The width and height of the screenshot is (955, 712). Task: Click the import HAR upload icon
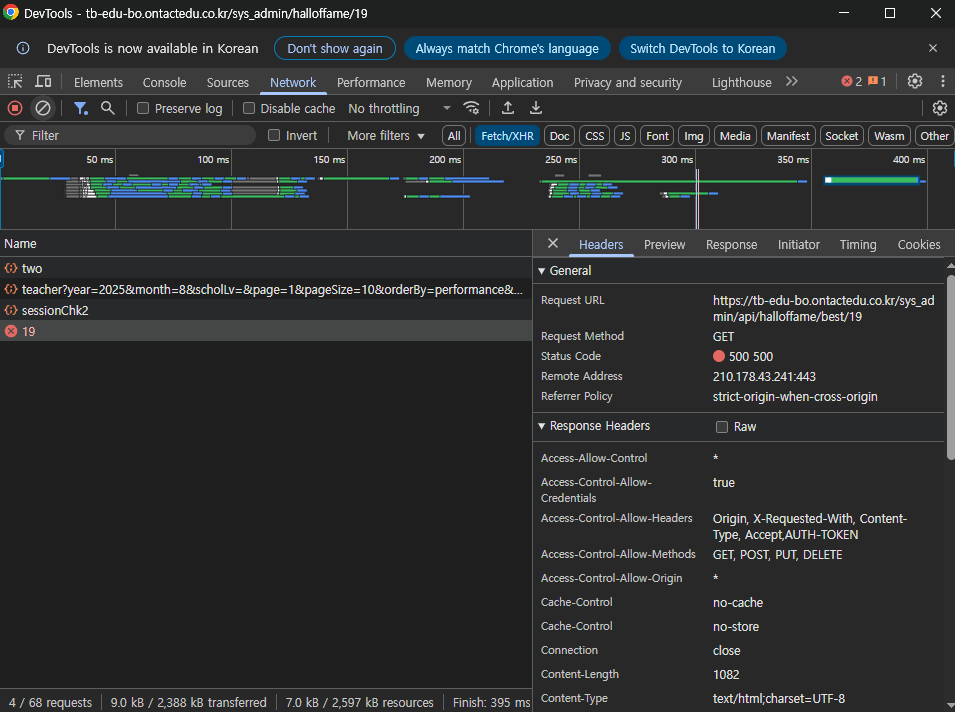pyautogui.click(x=507, y=108)
